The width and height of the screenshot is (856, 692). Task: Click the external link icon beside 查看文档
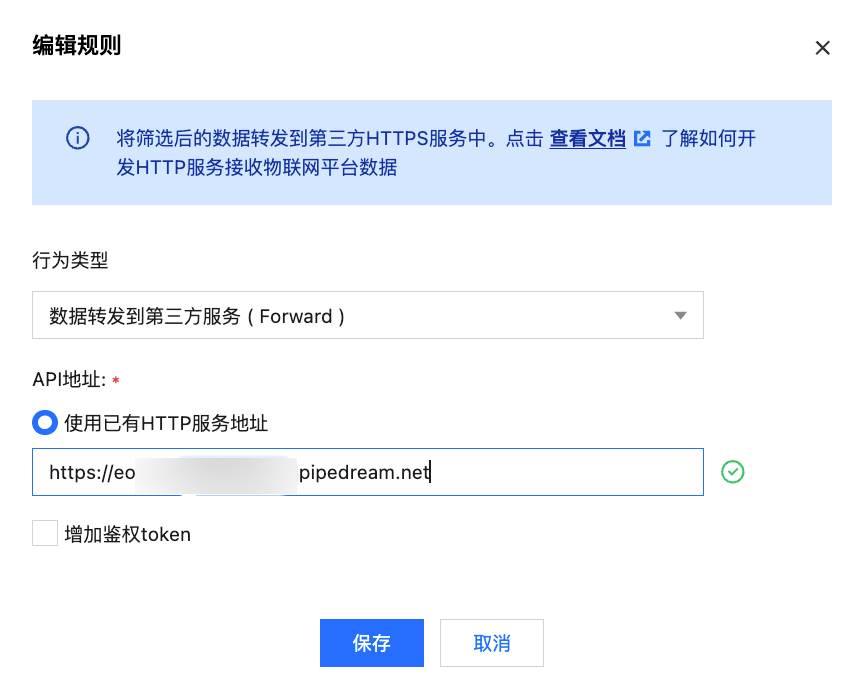(643, 139)
